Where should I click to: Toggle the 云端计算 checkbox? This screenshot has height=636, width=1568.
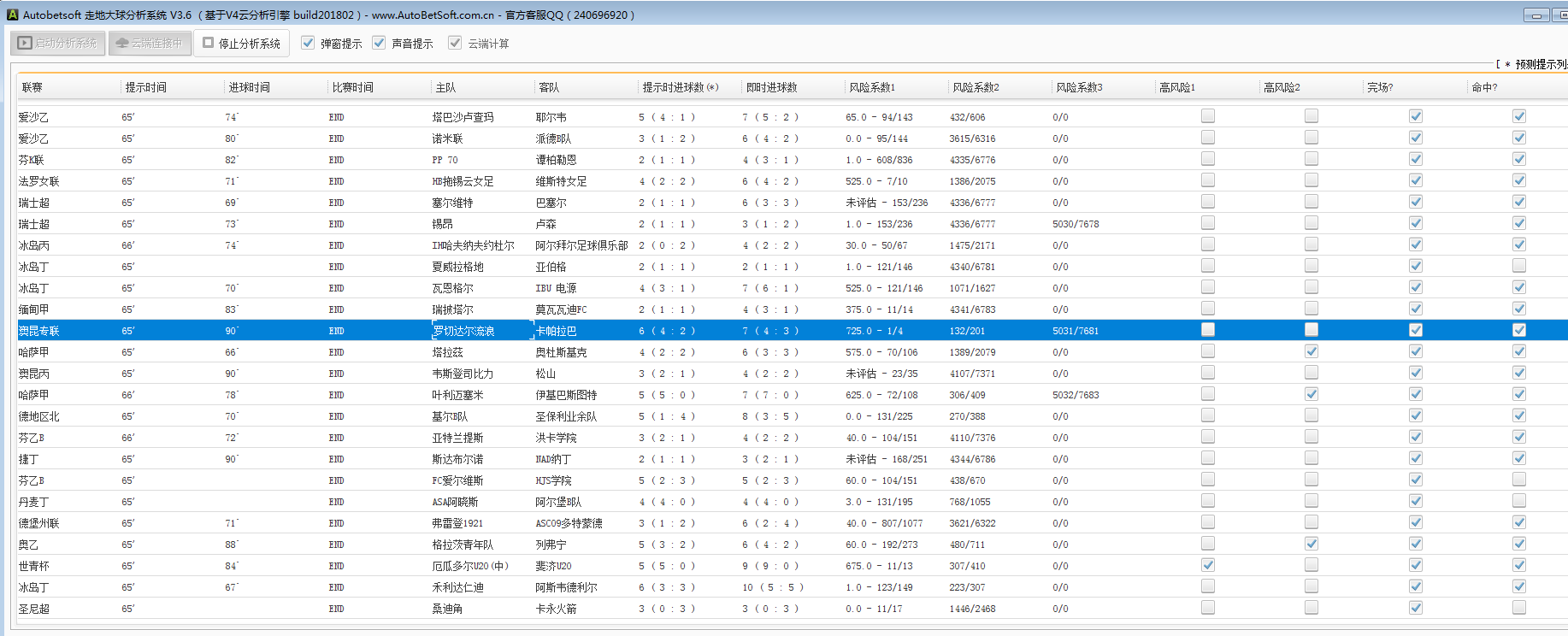pyautogui.click(x=455, y=43)
